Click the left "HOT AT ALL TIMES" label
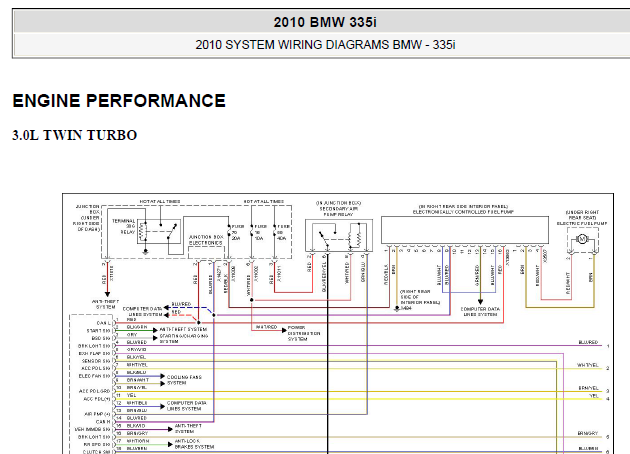The height and width of the screenshot is (454, 630). pos(160,201)
